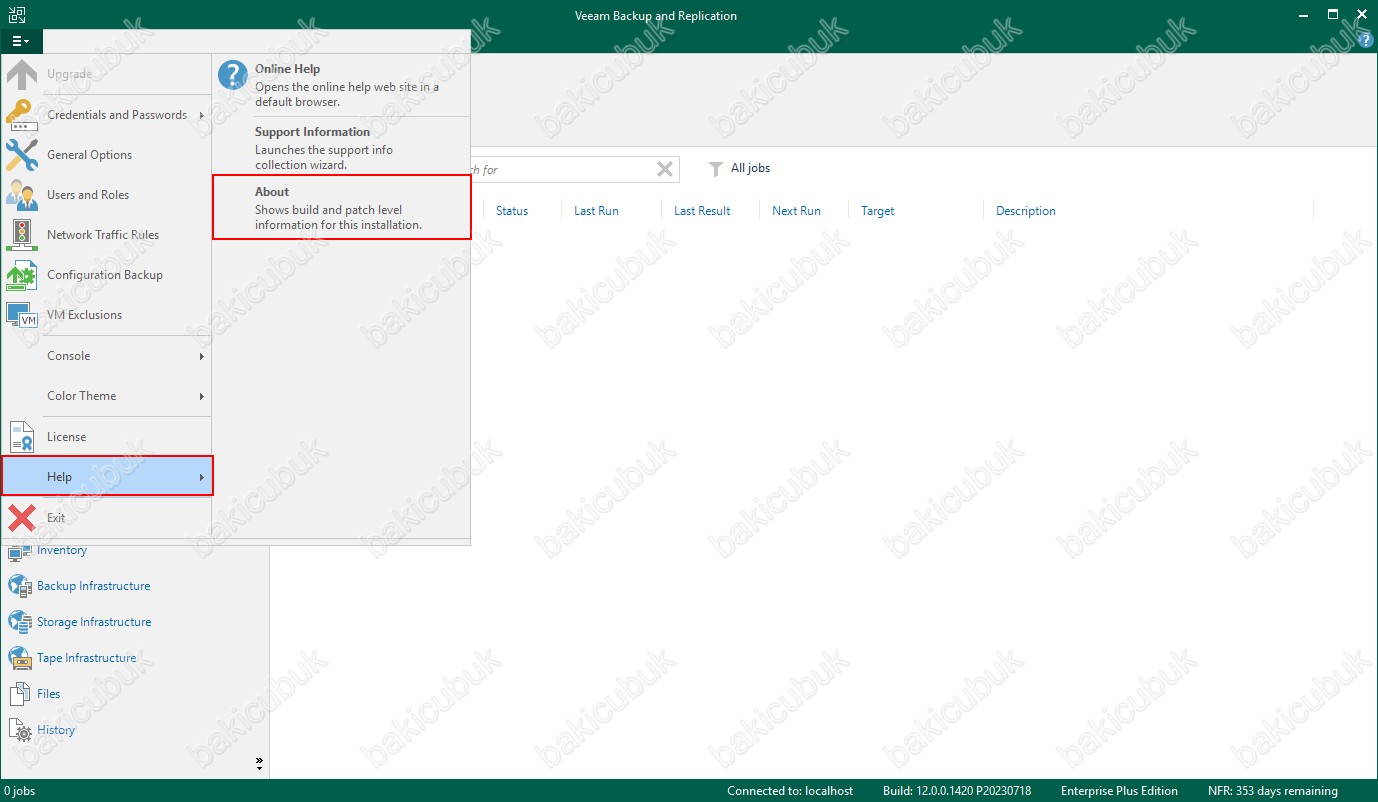
Task: Open the Color Theme submenu
Action: click(107, 396)
